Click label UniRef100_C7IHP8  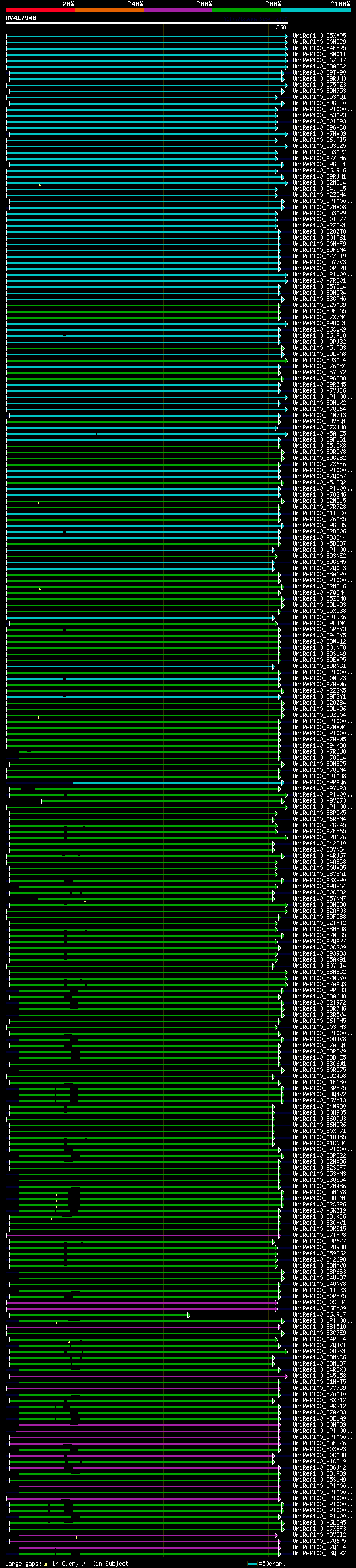319,1235
